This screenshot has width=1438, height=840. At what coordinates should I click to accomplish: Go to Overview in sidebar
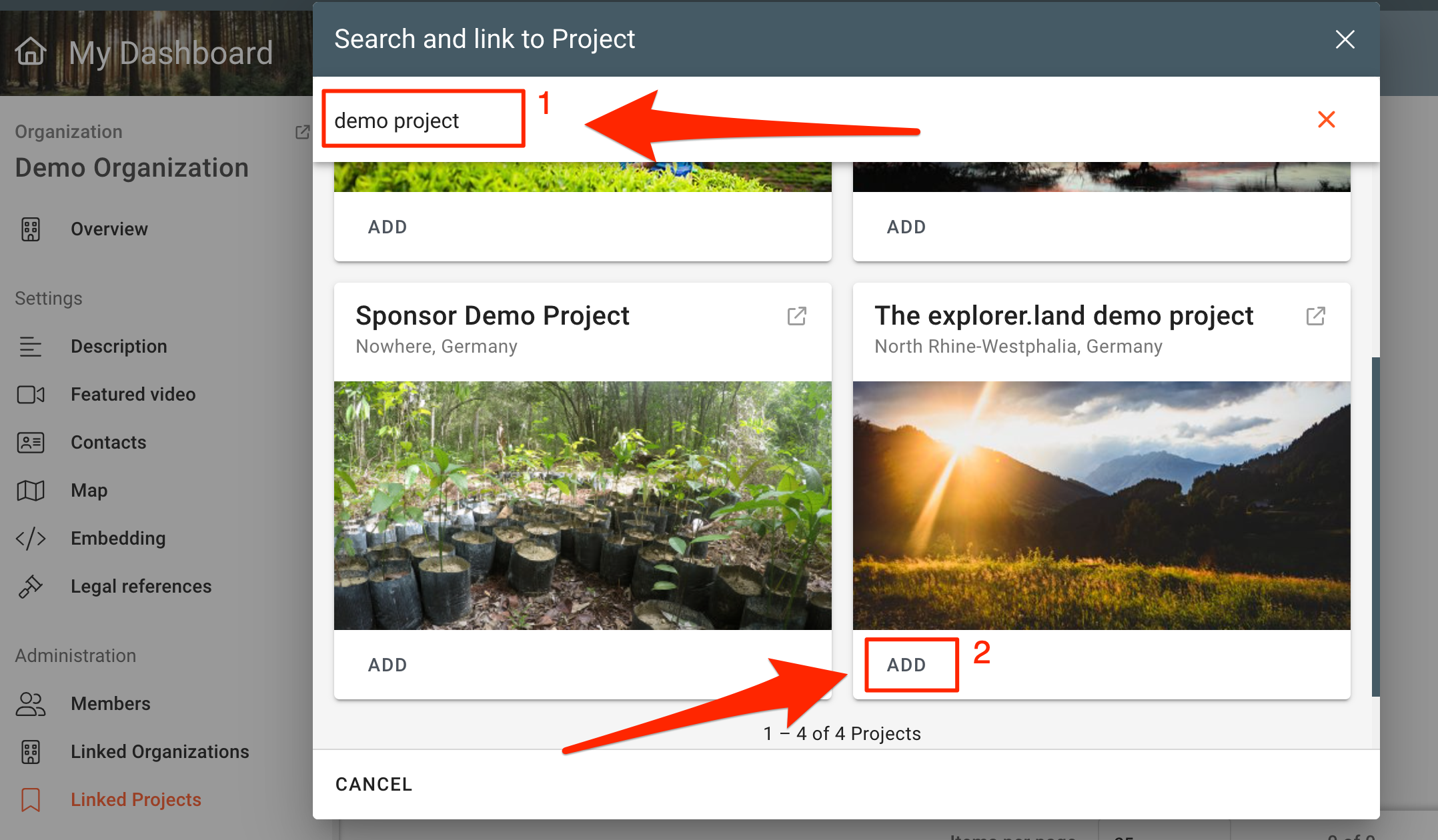pos(109,229)
